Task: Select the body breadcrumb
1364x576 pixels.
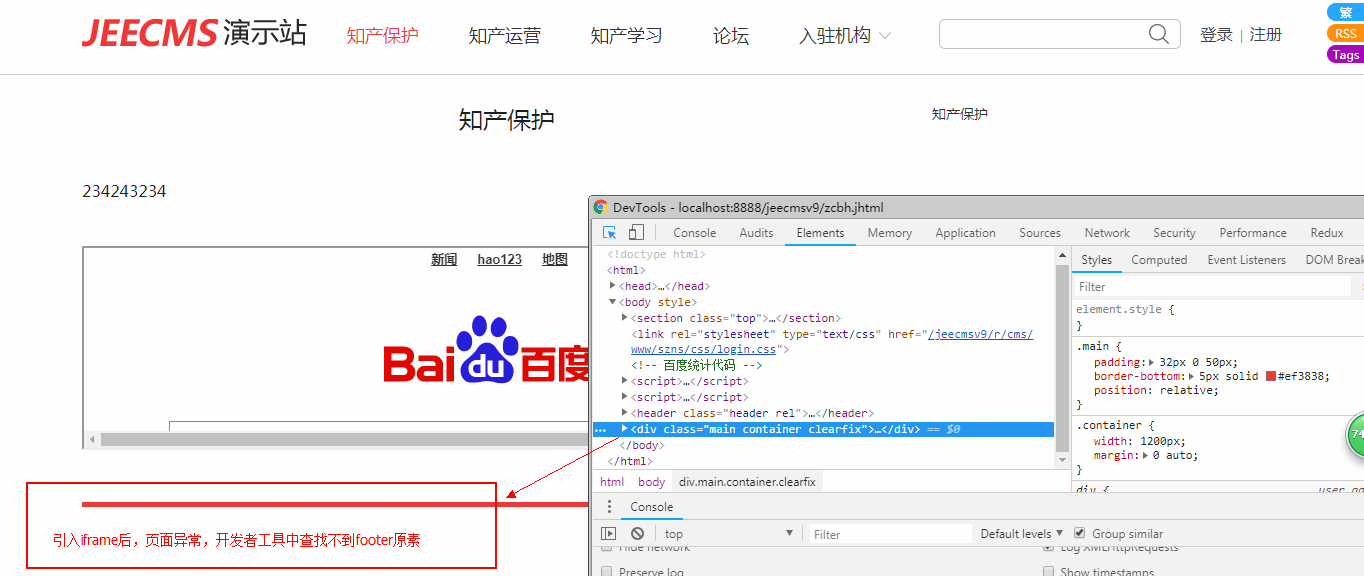Action: (651, 482)
